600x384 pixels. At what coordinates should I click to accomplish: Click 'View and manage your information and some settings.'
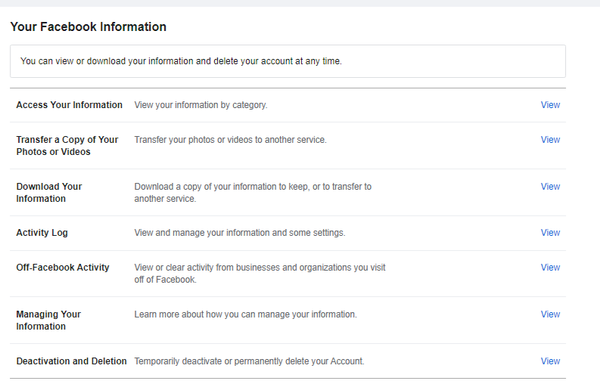(240, 233)
